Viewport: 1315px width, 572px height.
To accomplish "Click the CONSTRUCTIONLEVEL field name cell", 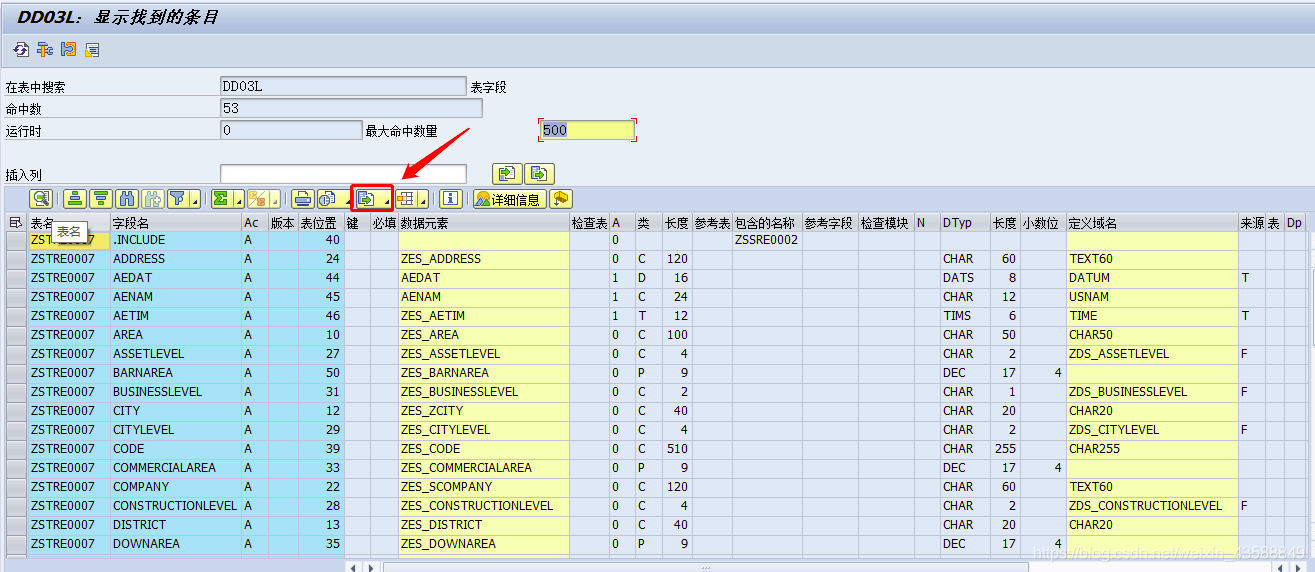I will pos(175,506).
